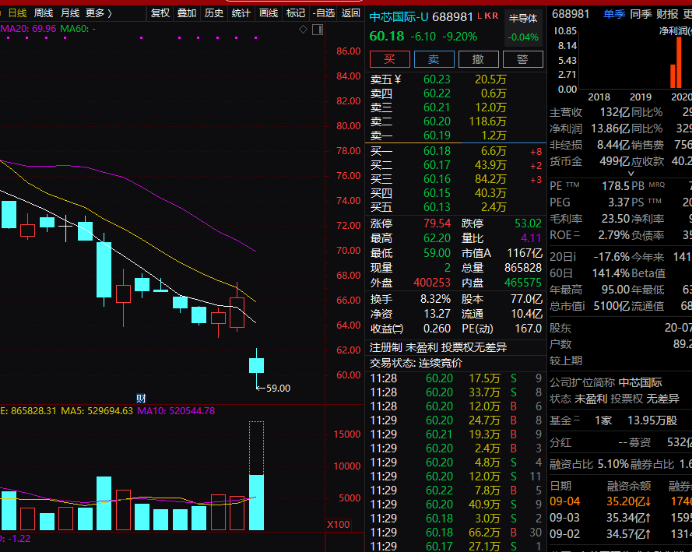Image resolution: width=693 pixels, height=552 pixels.
Task: Click the 09-03 margin financing date row
Action: (x=621, y=518)
